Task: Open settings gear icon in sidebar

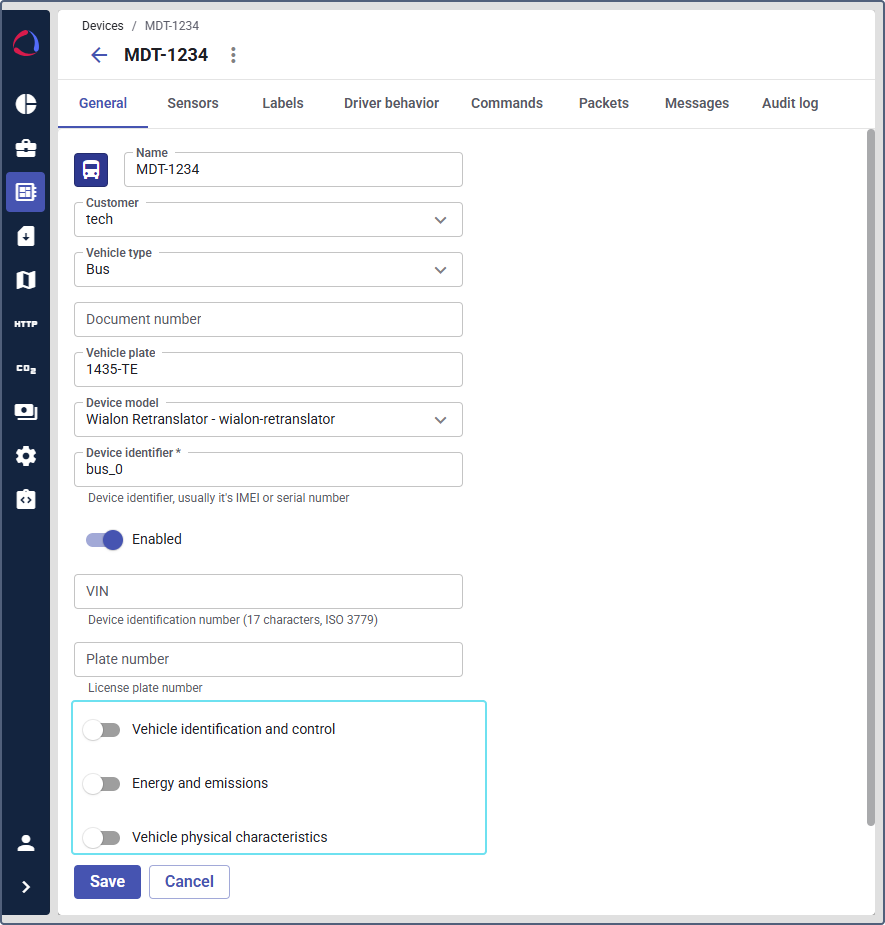Action: click(x=26, y=456)
